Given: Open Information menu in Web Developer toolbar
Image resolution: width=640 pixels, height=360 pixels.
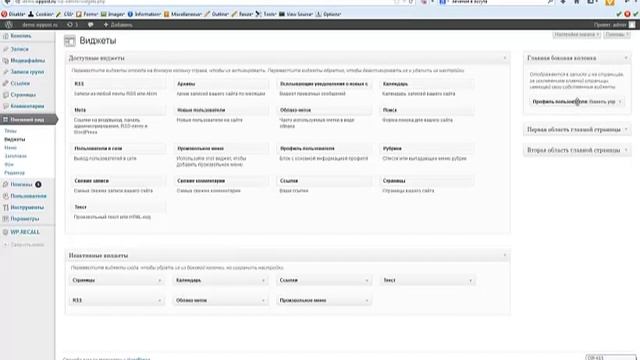Looking at the screenshot, I should pyautogui.click(x=144, y=14).
